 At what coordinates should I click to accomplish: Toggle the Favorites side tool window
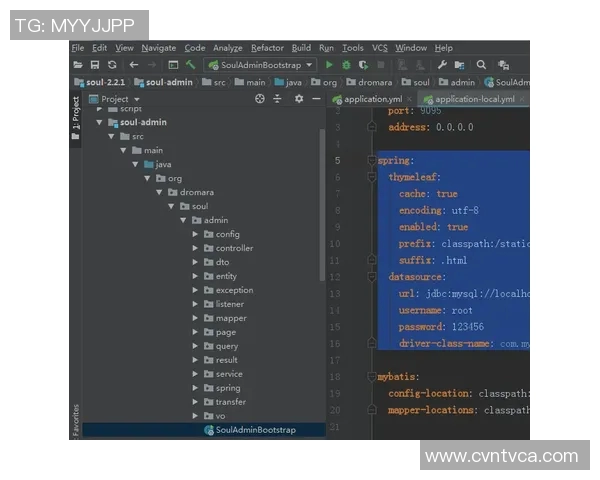[x=76, y=418]
